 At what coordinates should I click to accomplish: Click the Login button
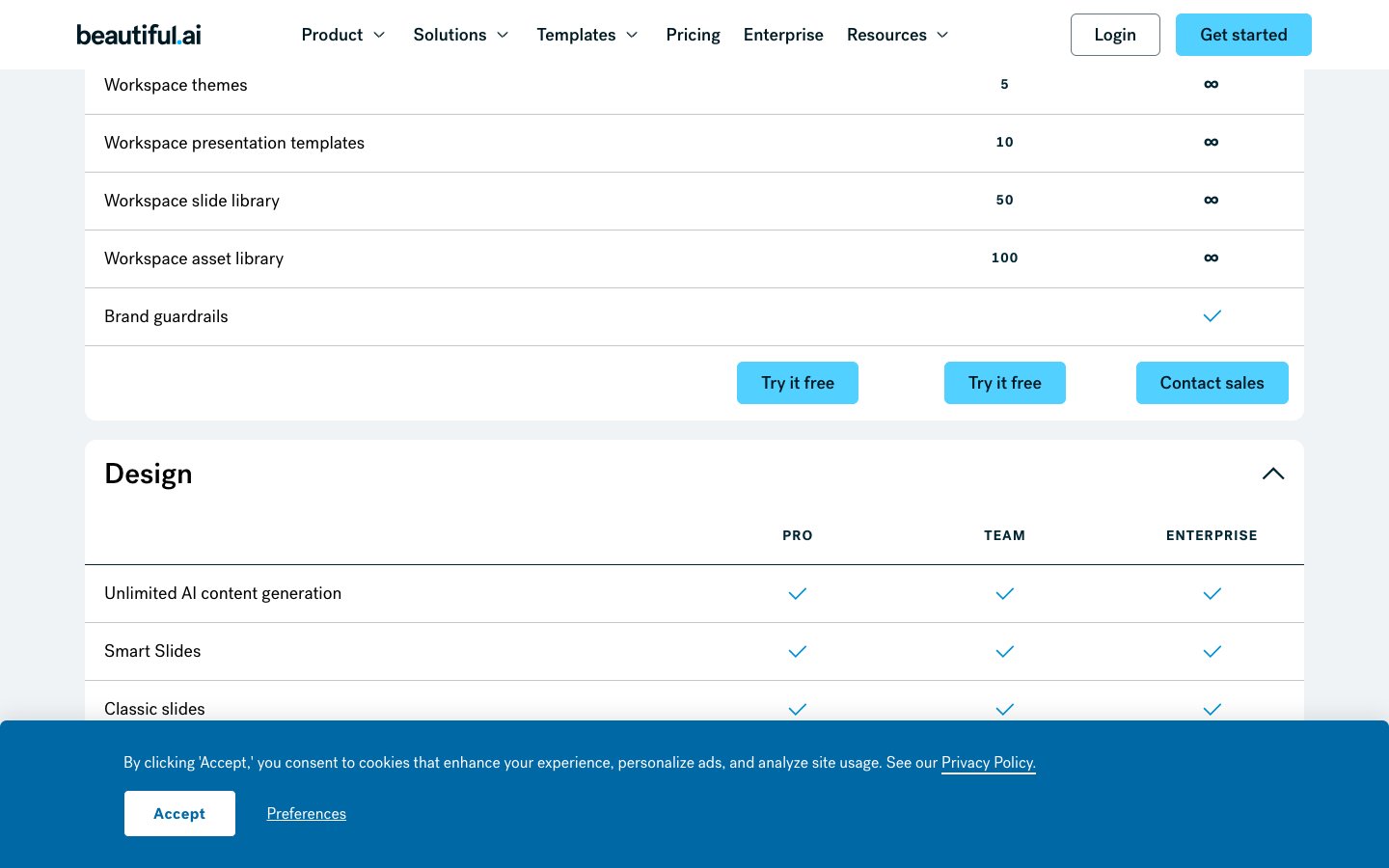pos(1115,35)
